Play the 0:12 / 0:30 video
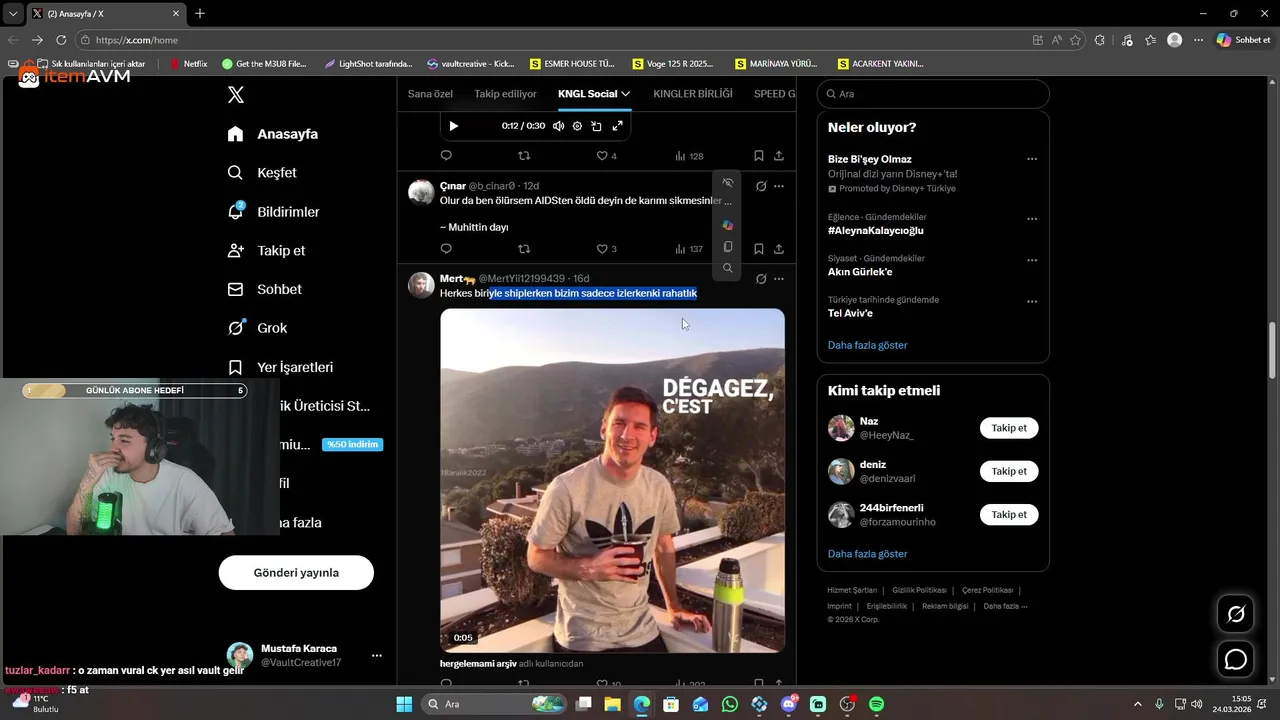 coord(453,126)
